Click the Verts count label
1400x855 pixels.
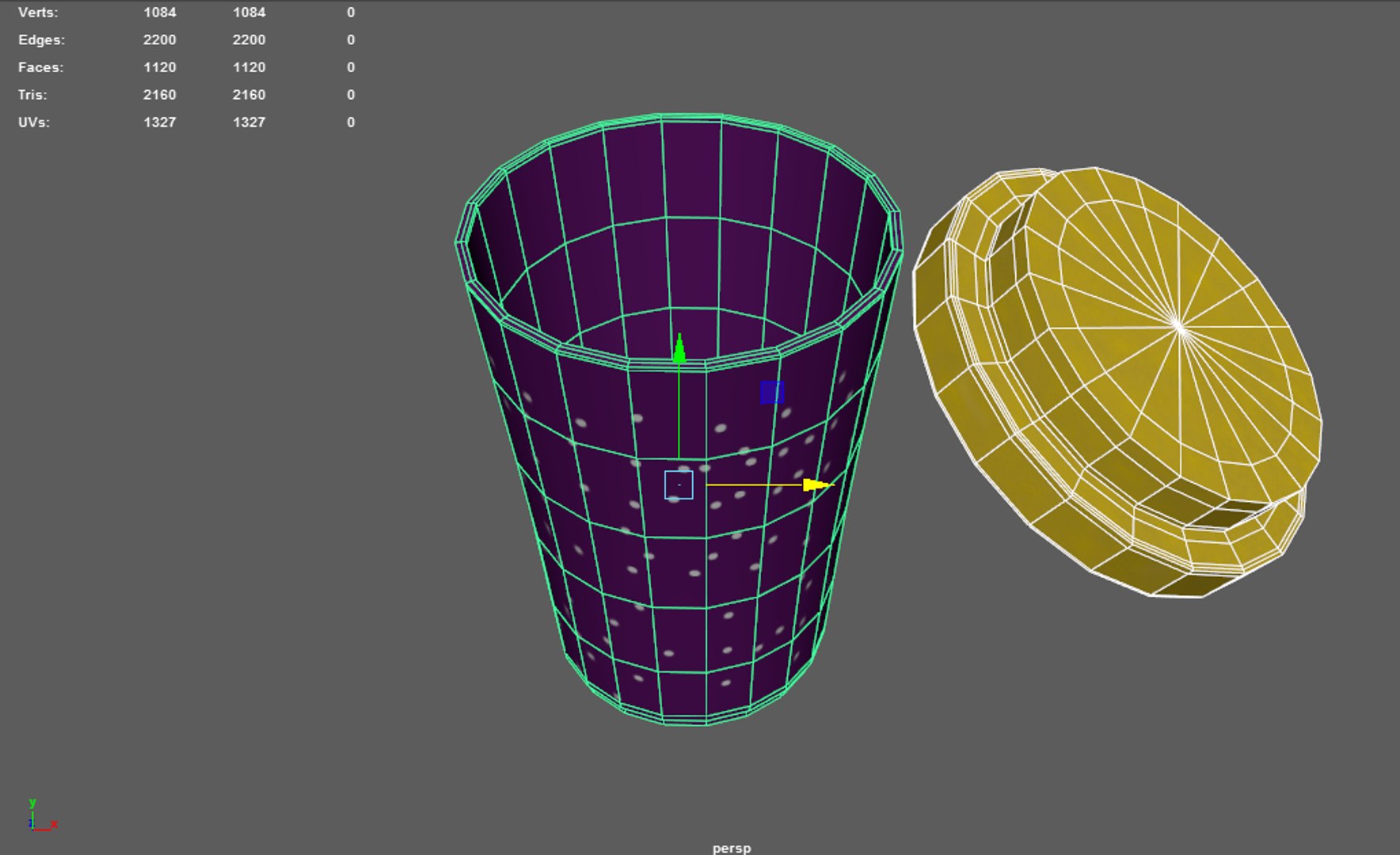point(37,13)
